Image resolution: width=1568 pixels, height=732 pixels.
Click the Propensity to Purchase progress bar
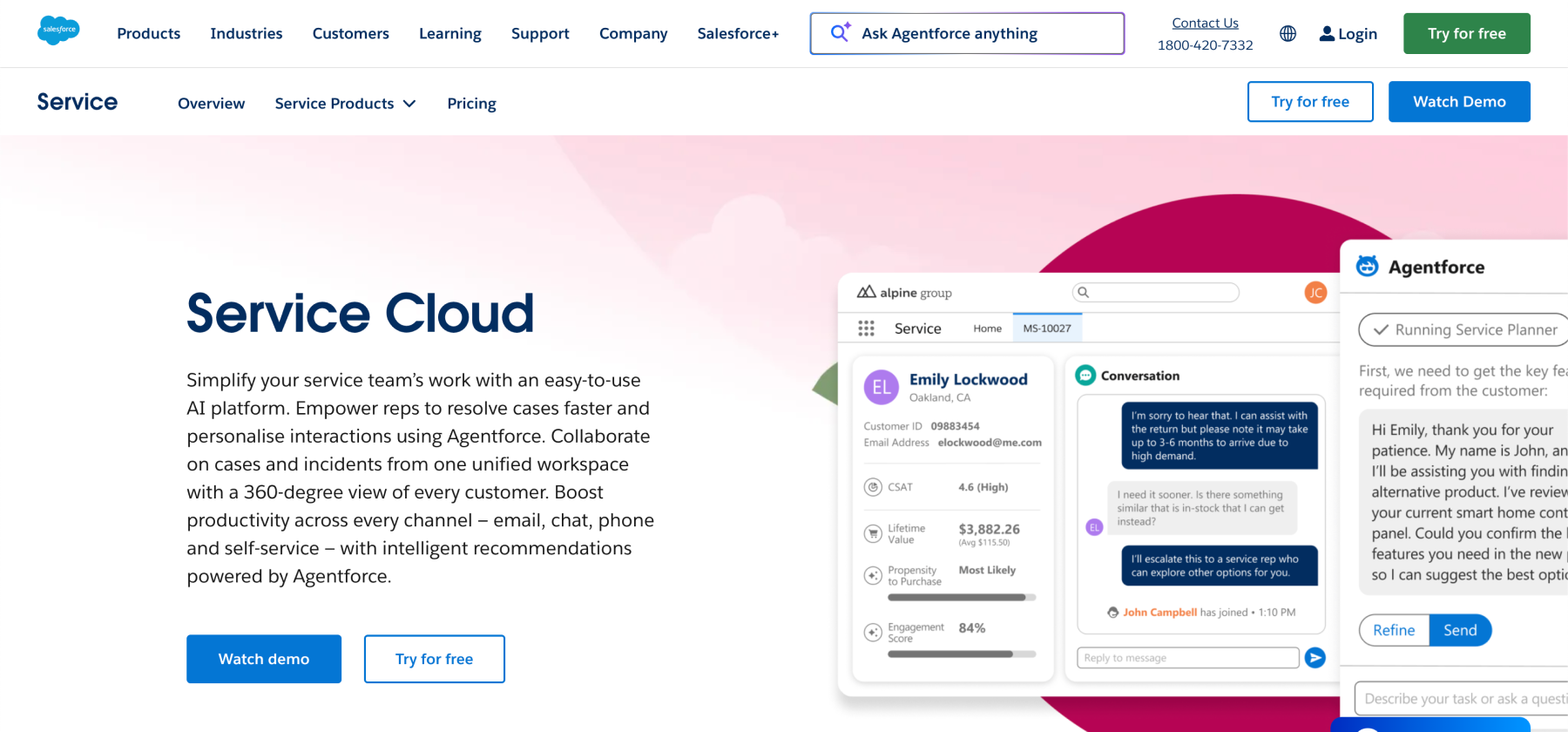962,598
